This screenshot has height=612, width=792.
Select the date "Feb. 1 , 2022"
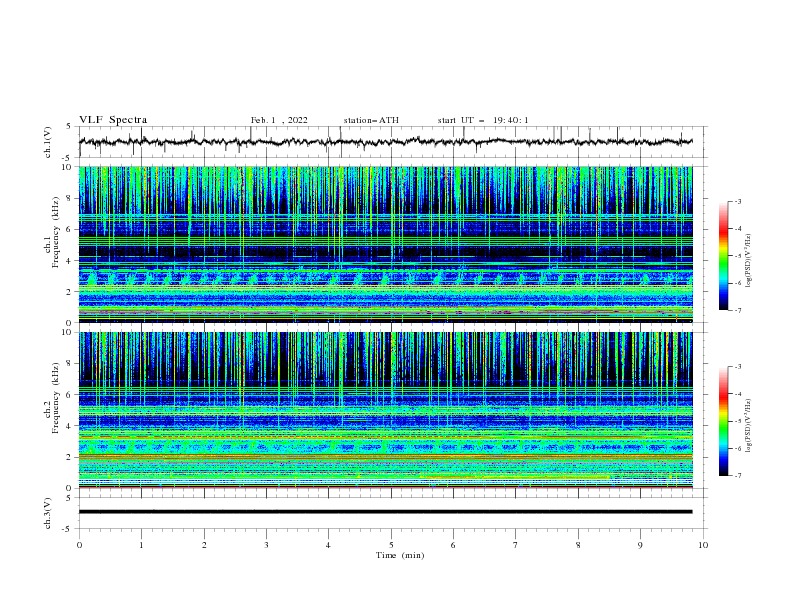coord(279,120)
